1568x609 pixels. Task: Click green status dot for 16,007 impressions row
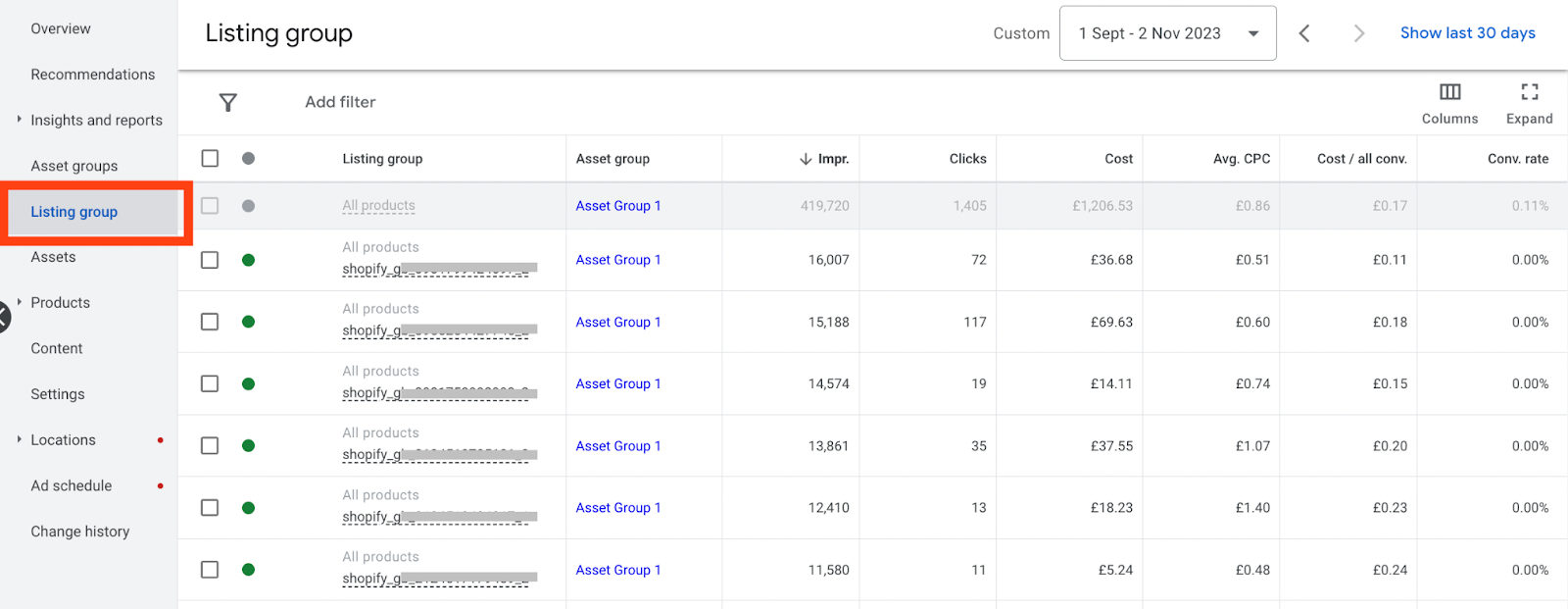249,260
